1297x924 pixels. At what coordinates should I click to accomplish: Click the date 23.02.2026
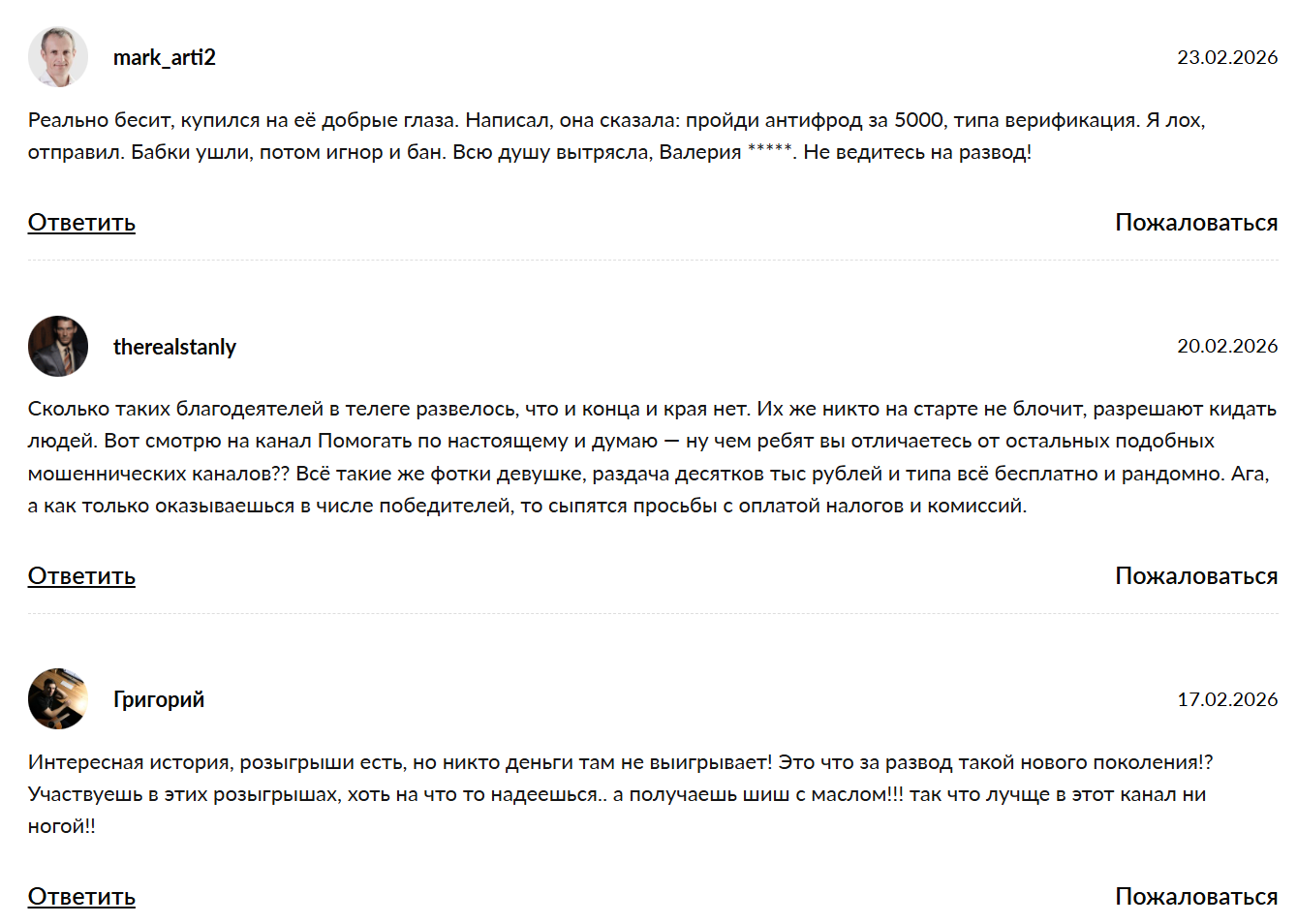[x=1227, y=57]
